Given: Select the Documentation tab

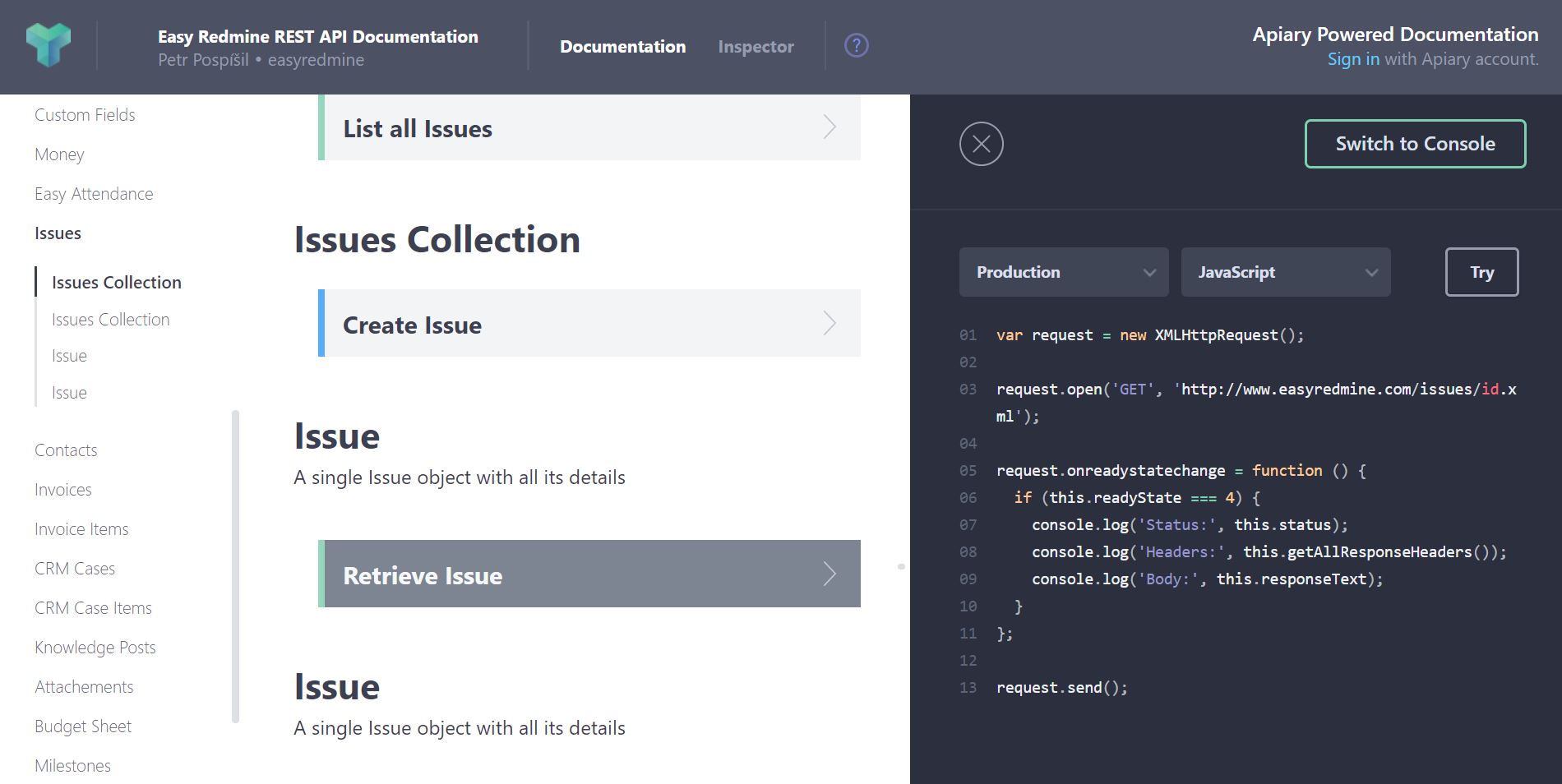Looking at the screenshot, I should pos(622,47).
